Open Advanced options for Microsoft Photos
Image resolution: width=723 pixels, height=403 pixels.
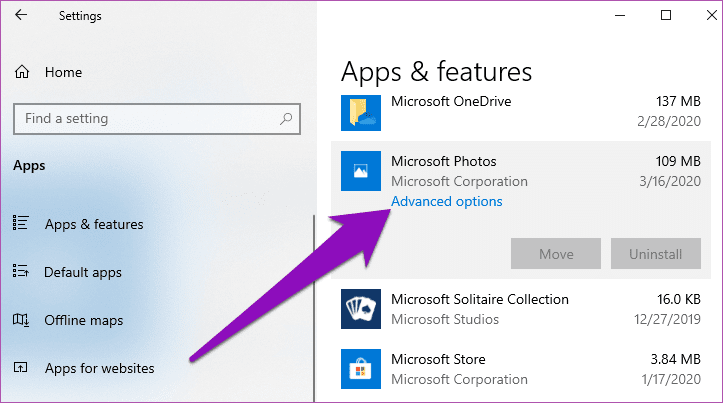[x=447, y=202]
